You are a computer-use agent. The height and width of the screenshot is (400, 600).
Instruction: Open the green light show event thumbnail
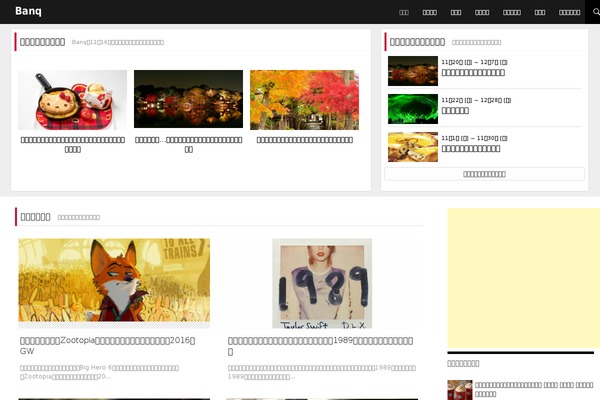pyautogui.click(x=413, y=109)
